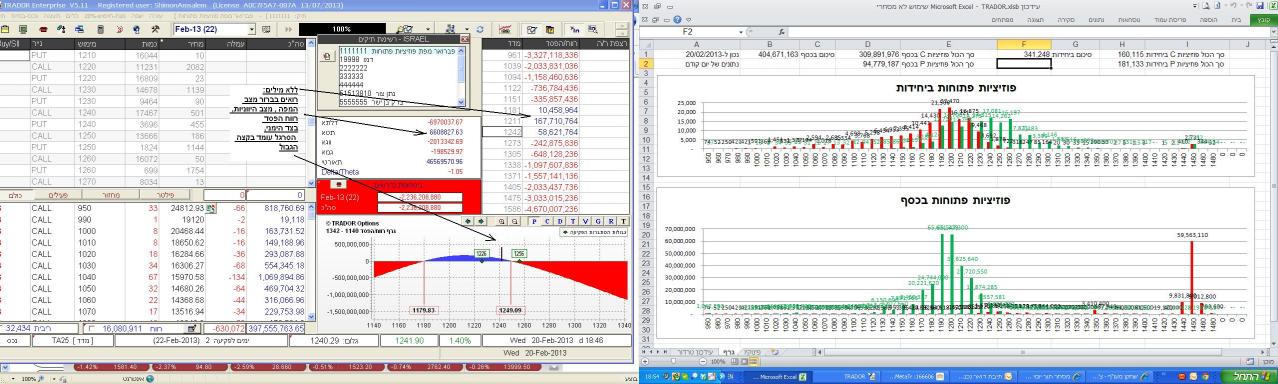Open Excel help question mark icon
Screen dimensions: 1278x384
pos(677,20)
